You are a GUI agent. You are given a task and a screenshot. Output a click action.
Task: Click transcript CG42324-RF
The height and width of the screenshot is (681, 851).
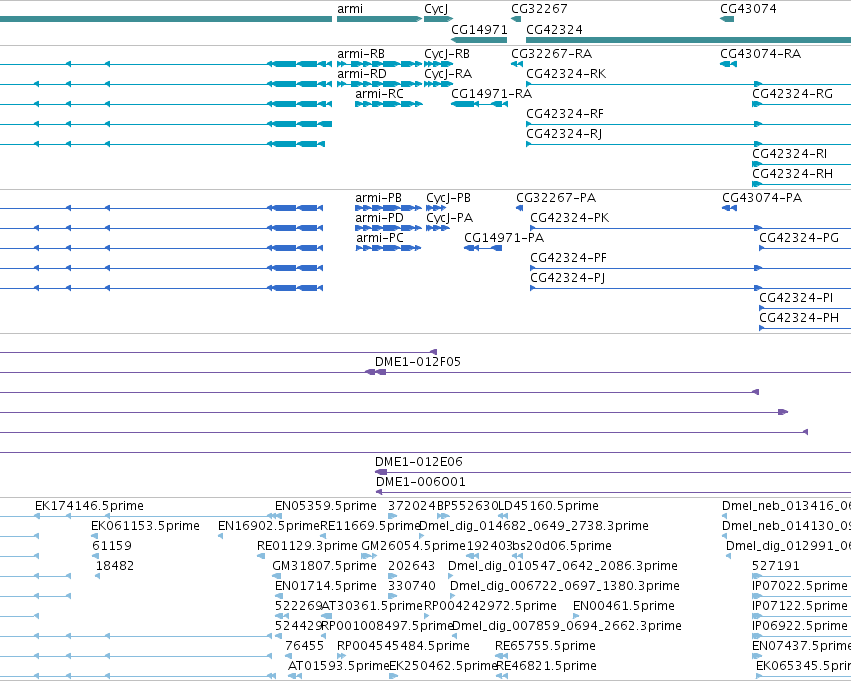click(x=565, y=114)
